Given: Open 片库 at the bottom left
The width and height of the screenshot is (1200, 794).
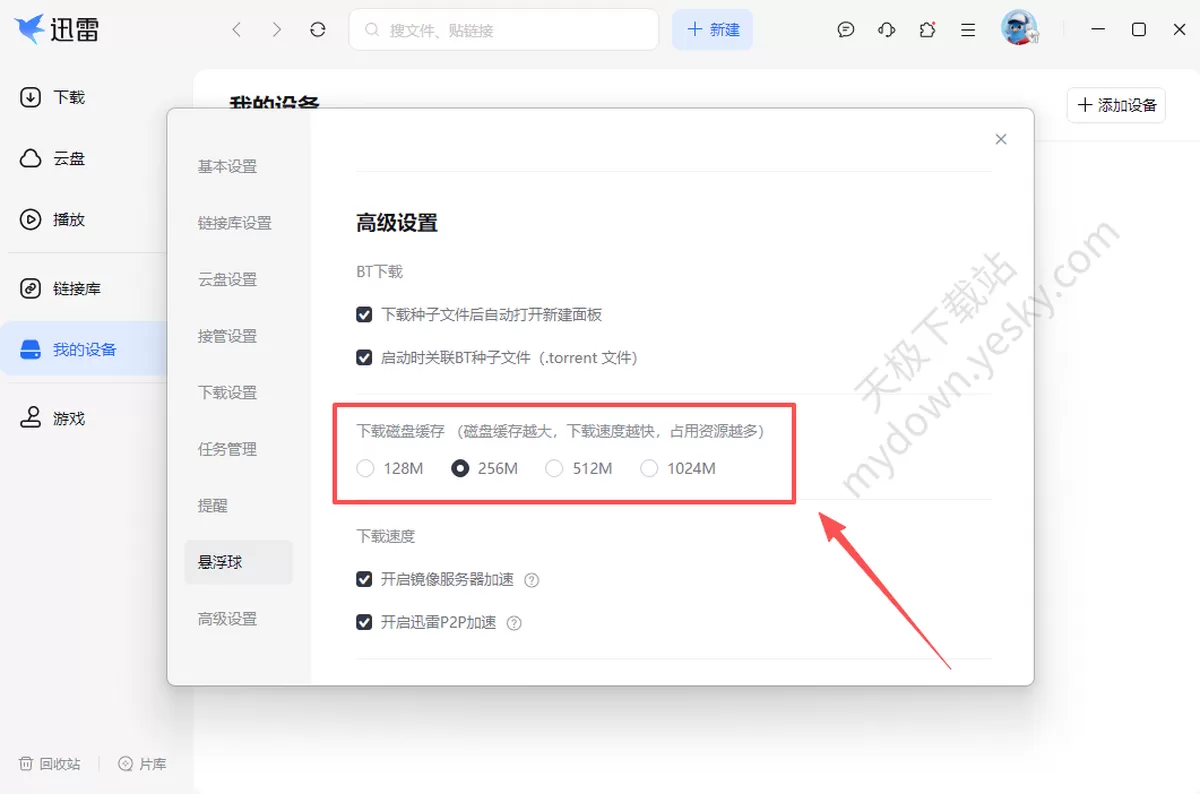Looking at the screenshot, I should [x=142, y=764].
